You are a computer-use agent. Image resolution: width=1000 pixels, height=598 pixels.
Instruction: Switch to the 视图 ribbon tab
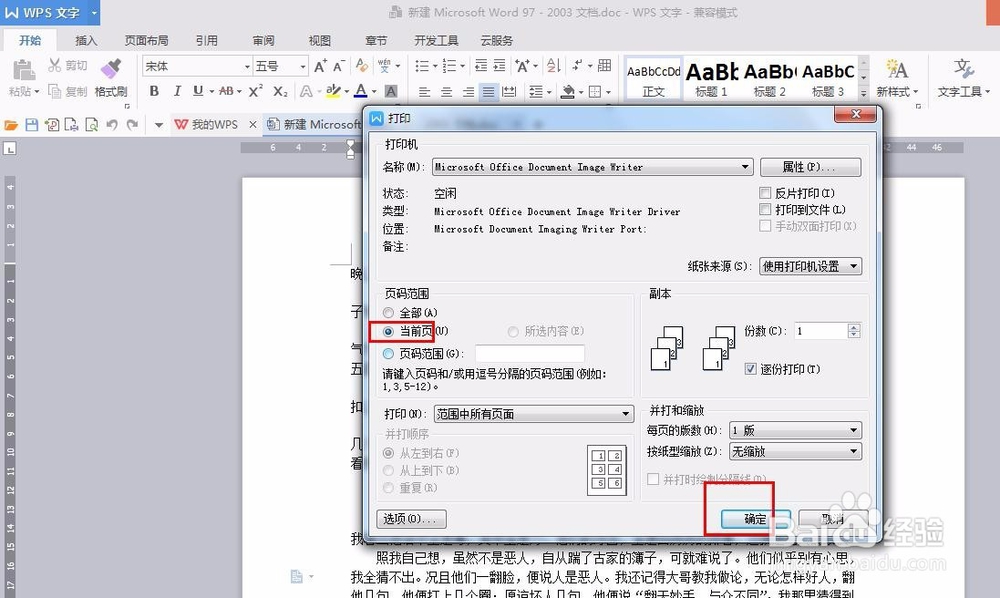point(320,40)
